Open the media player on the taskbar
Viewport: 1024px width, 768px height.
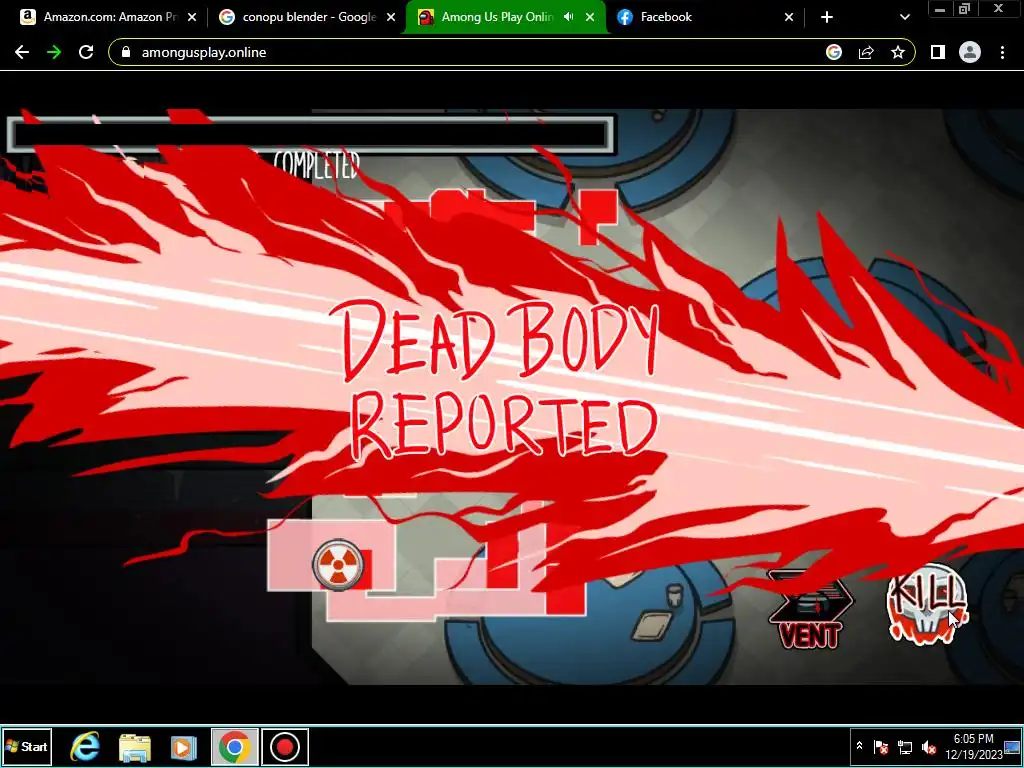184,746
